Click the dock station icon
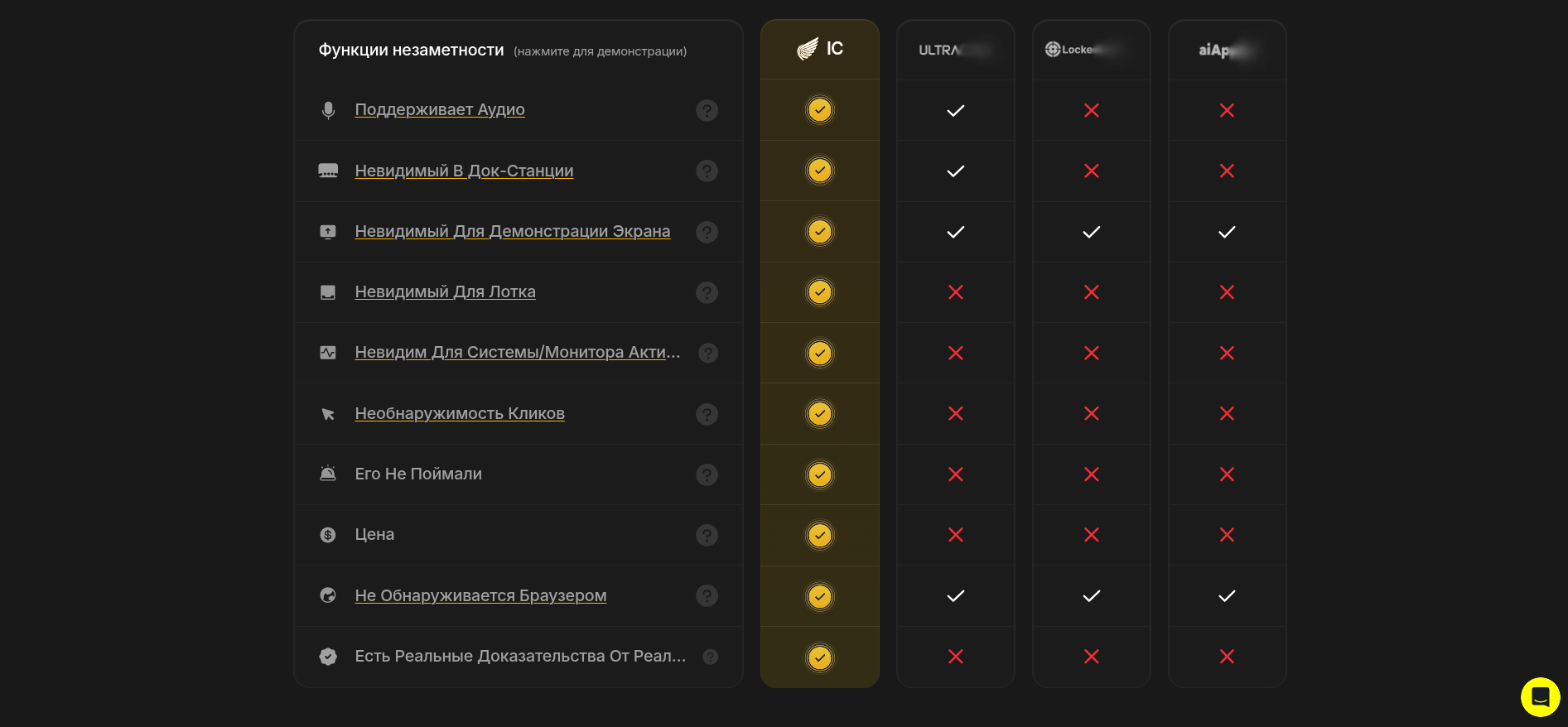 coord(328,171)
